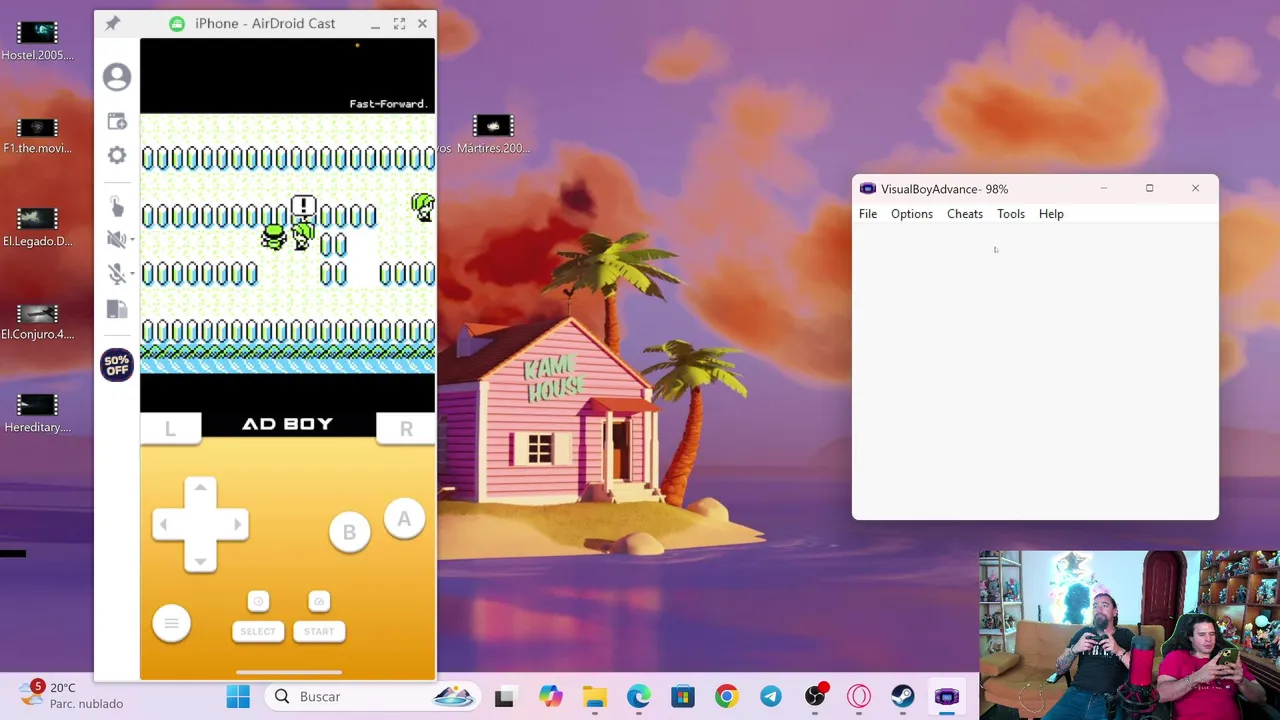Tap the D-pad left arrow

[165, 524]
